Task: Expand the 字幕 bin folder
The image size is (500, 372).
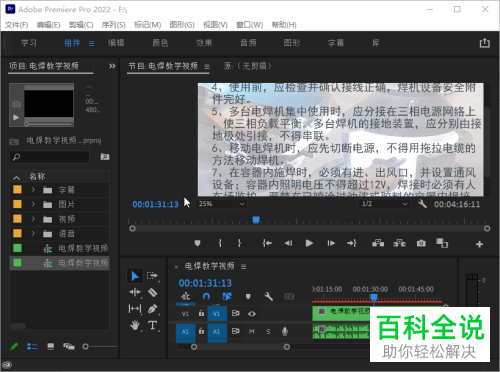Action: pyautogui.click(x=33, y=190)
